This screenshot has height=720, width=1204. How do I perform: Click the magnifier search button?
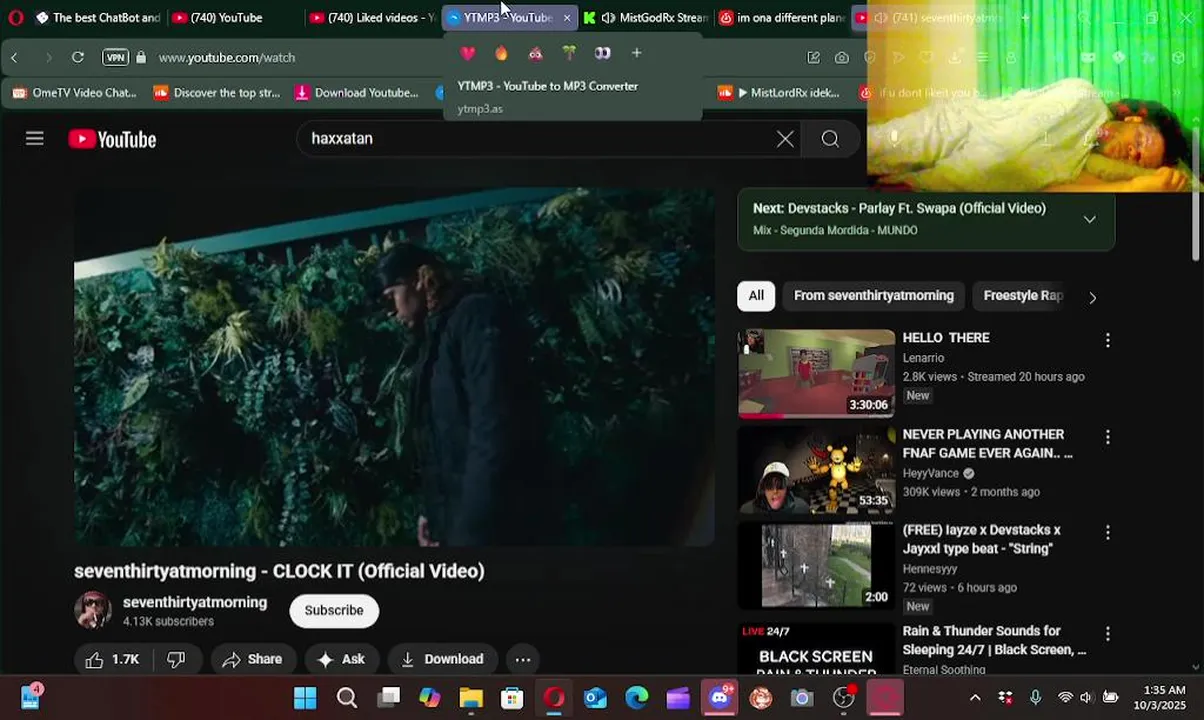pyautogui.click(x=830, y=139)
